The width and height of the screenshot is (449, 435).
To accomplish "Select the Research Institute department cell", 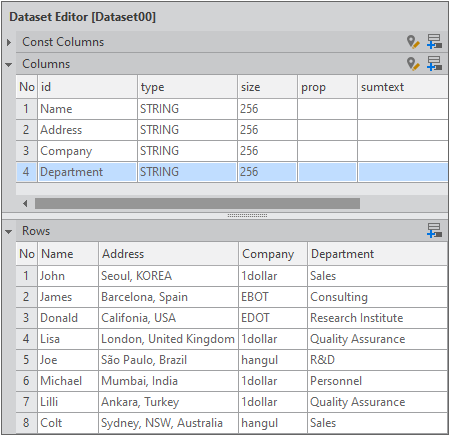I will coord(377,318).
